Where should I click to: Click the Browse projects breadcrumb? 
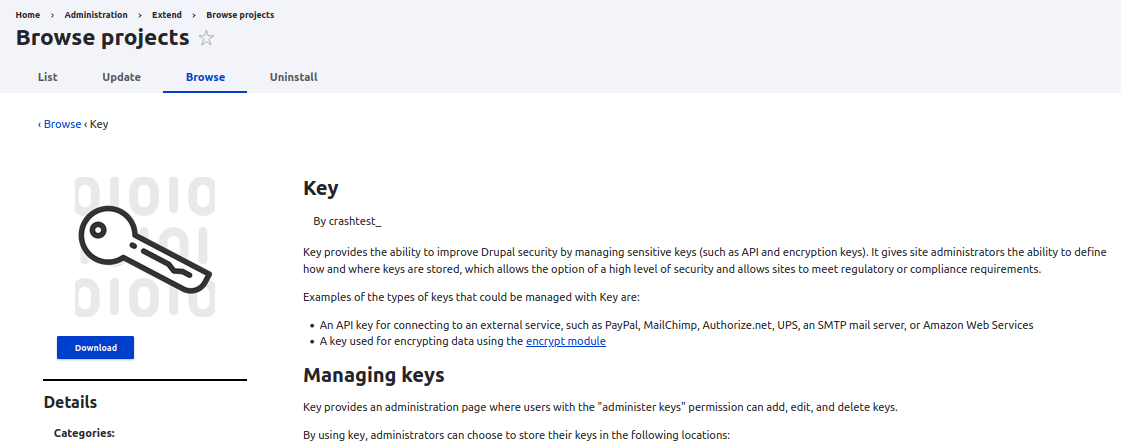click(x=240, y=15)
